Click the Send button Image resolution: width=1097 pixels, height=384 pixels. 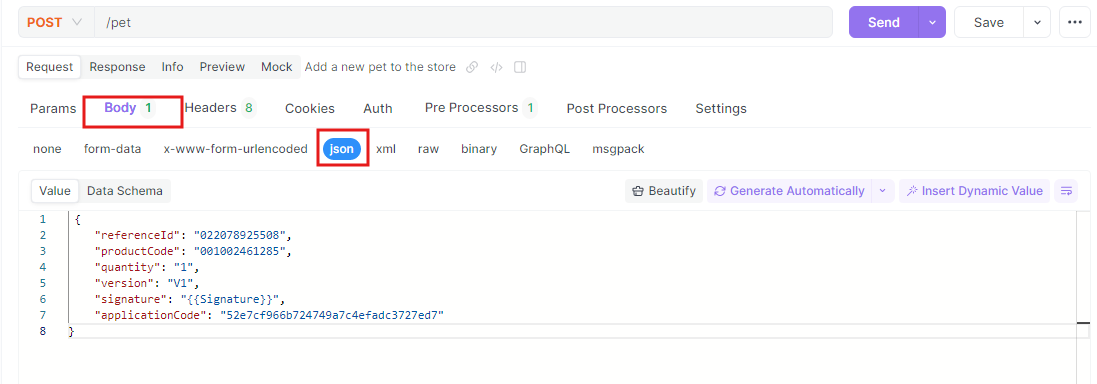(884, 22)
